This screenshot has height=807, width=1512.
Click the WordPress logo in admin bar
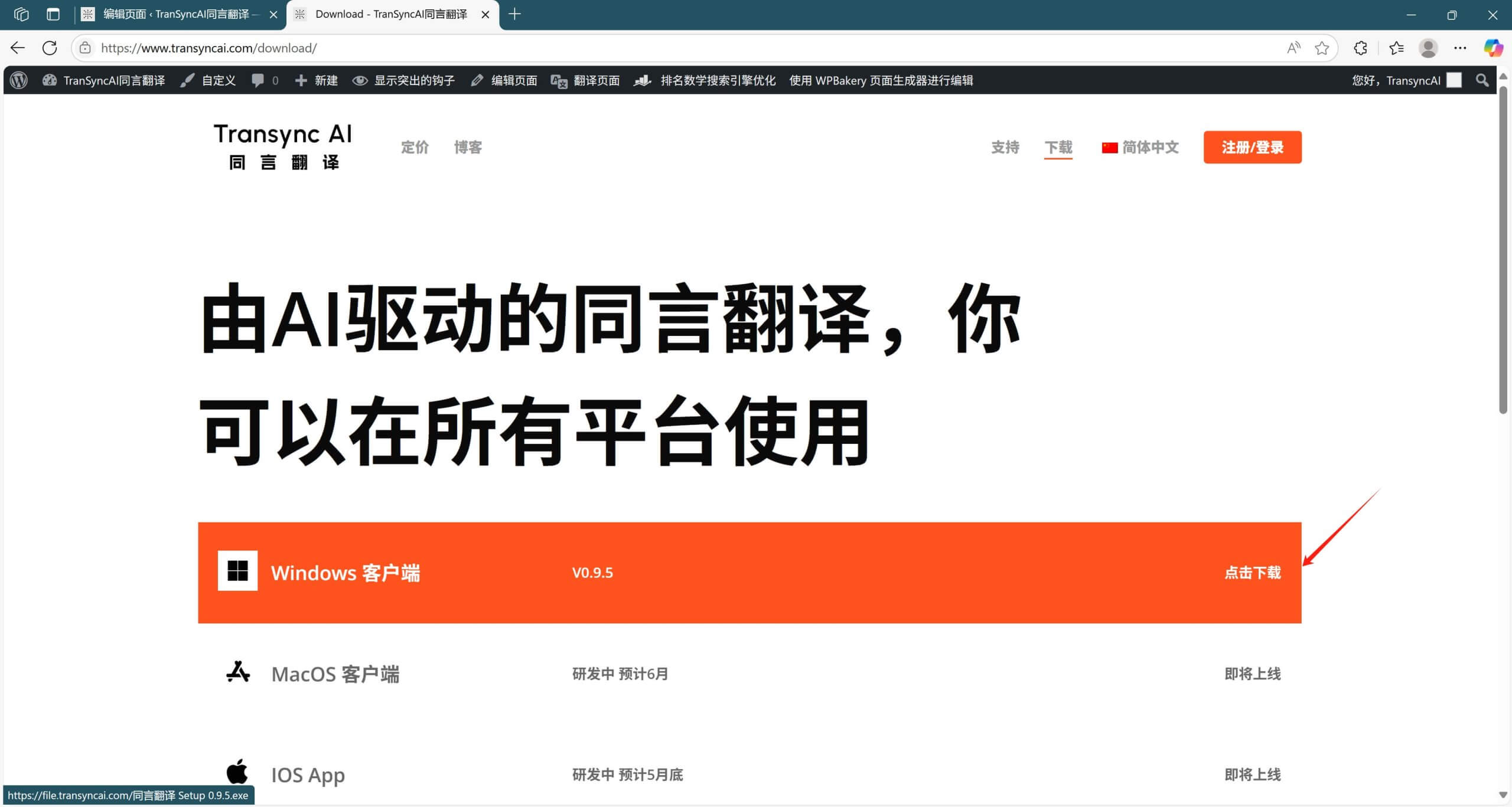click(19, 80)
